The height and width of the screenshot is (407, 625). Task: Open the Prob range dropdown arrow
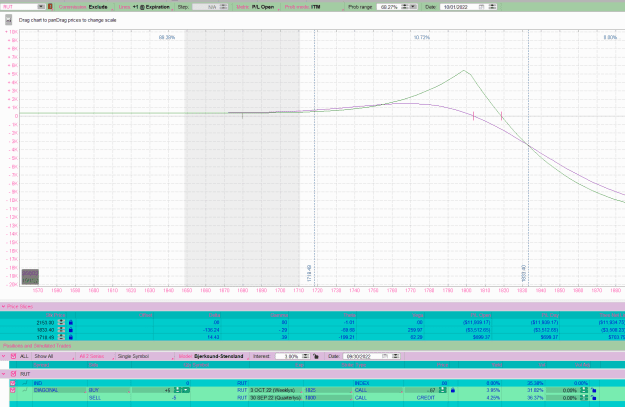(x=413, y=7)
